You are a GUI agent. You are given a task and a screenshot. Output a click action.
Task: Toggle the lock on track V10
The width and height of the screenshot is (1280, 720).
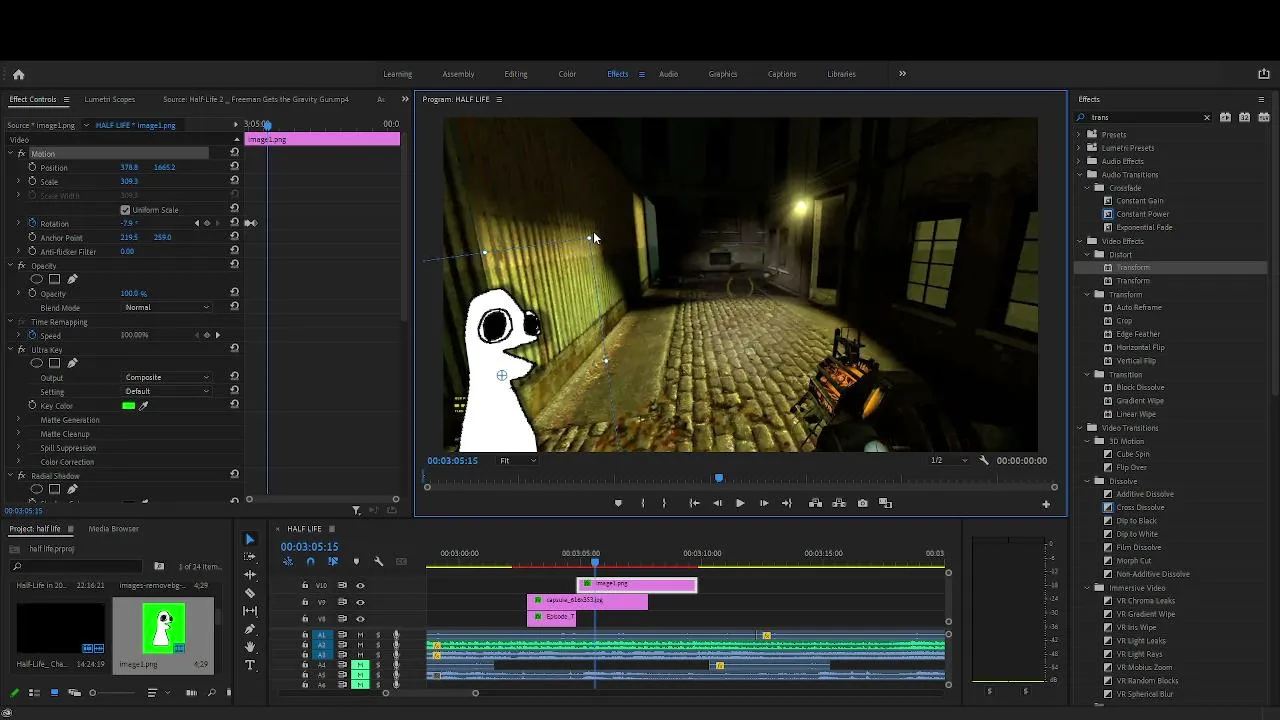(305, 585)
